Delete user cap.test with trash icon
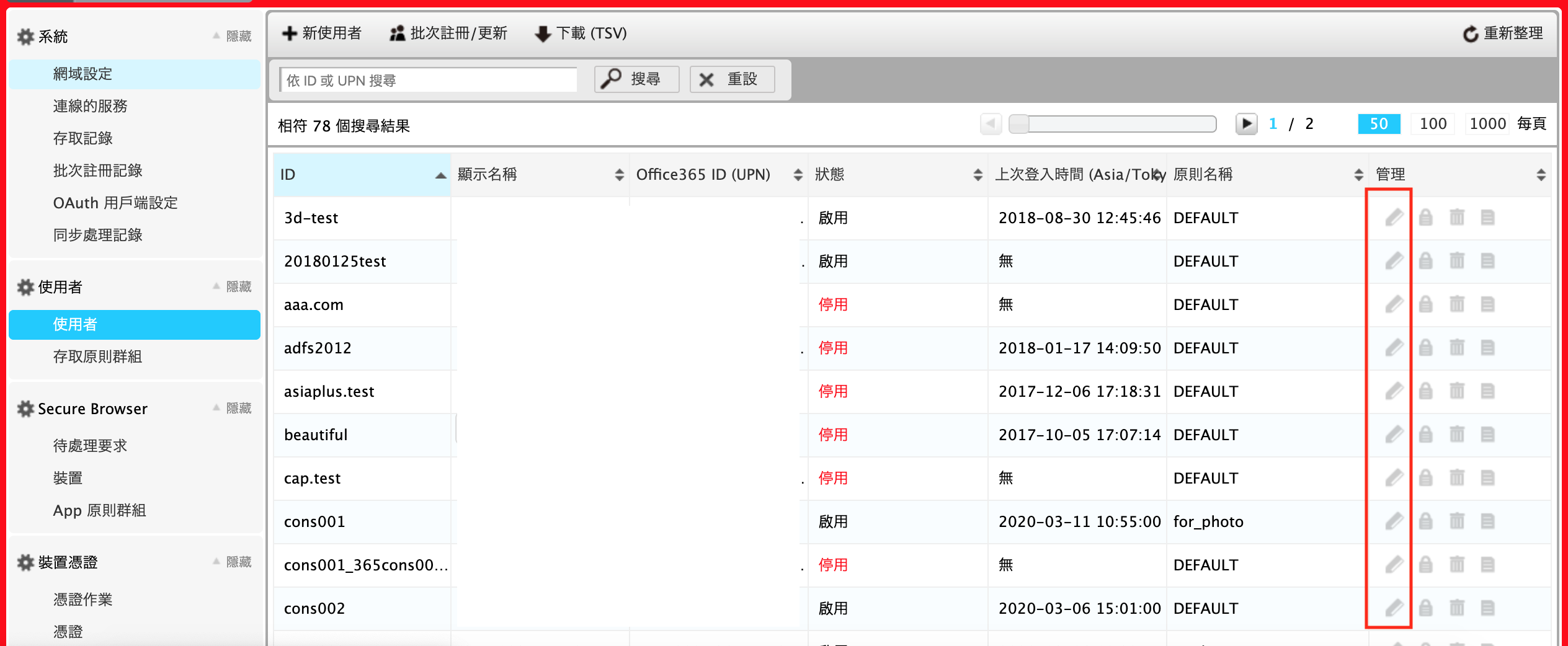This screenshot has width=1568, height=646. pyautogui.click(x=1456, y=478)
